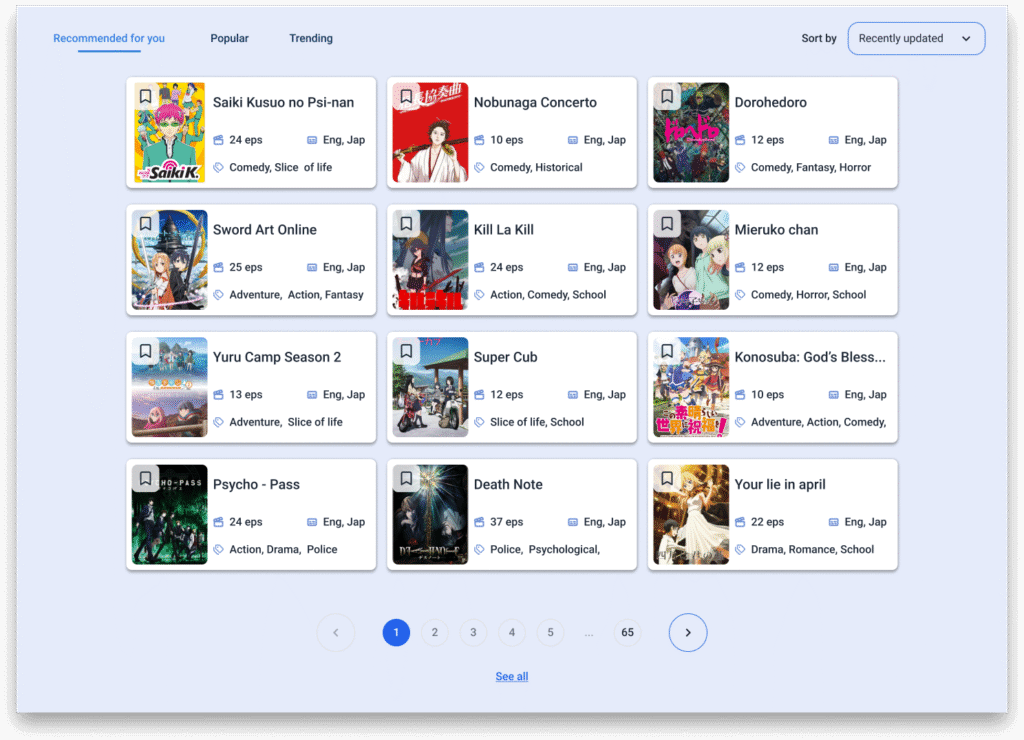The image size is (1024, 740).
Task: Click the previous page left chevron
Action: tap(336, 632)
